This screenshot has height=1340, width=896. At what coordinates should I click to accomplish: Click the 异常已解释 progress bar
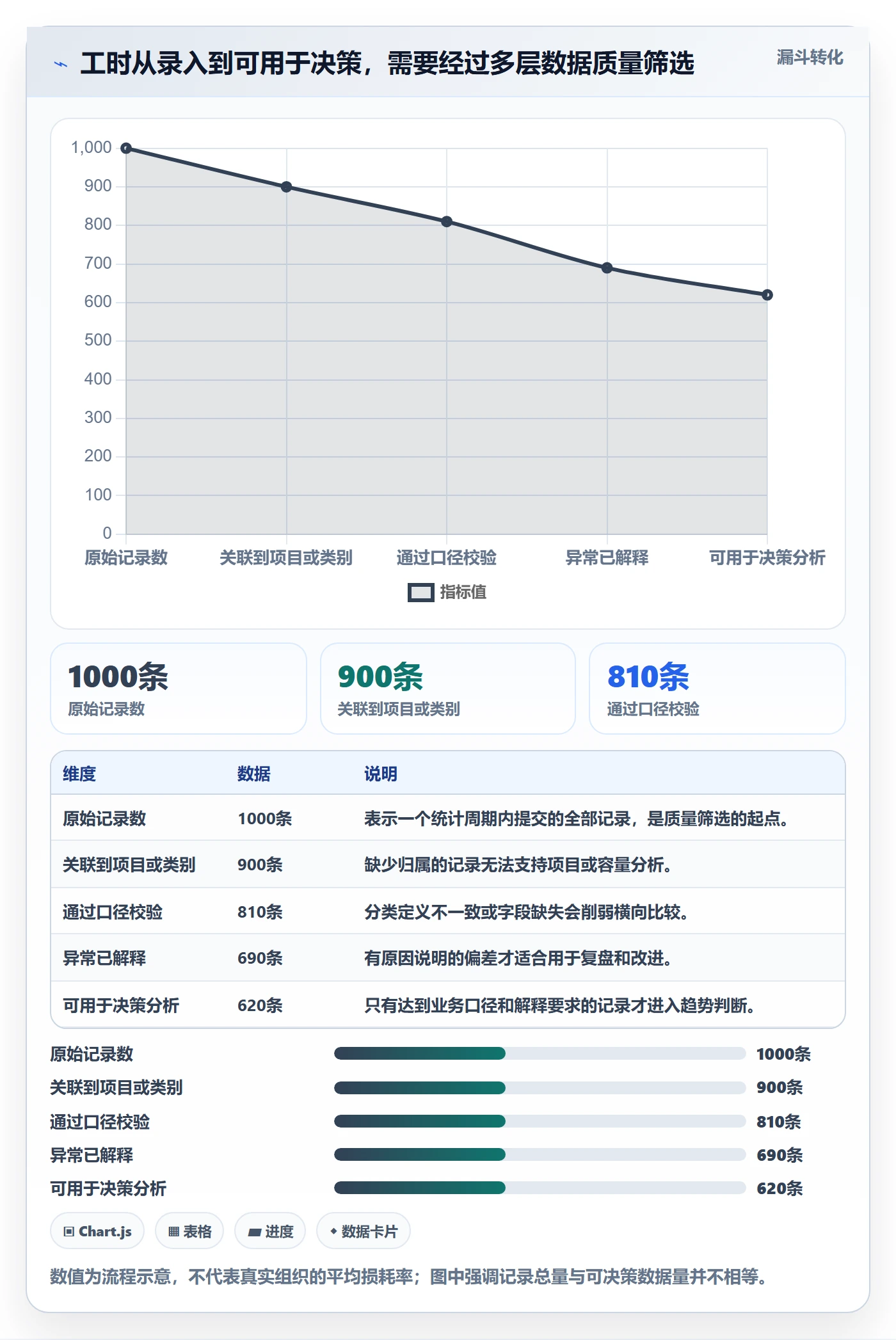coord(540,1154)
